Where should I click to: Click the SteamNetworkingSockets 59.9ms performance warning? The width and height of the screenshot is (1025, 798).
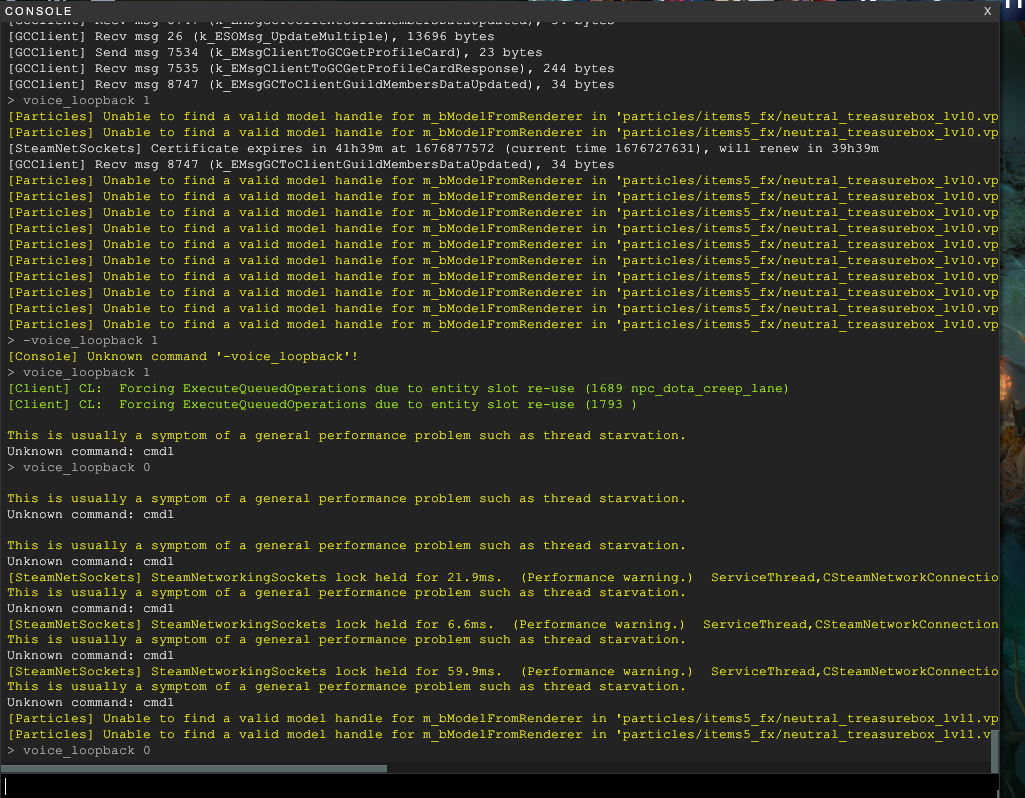click(x=400, y=671)
